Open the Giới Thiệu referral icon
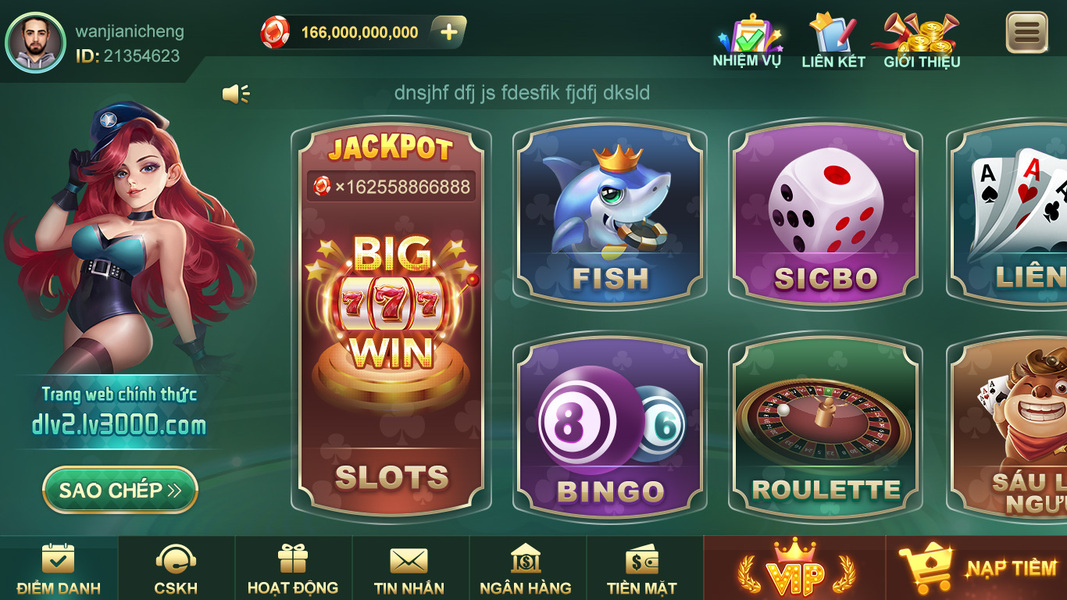 pyautogui.click(x=921, y=41)
